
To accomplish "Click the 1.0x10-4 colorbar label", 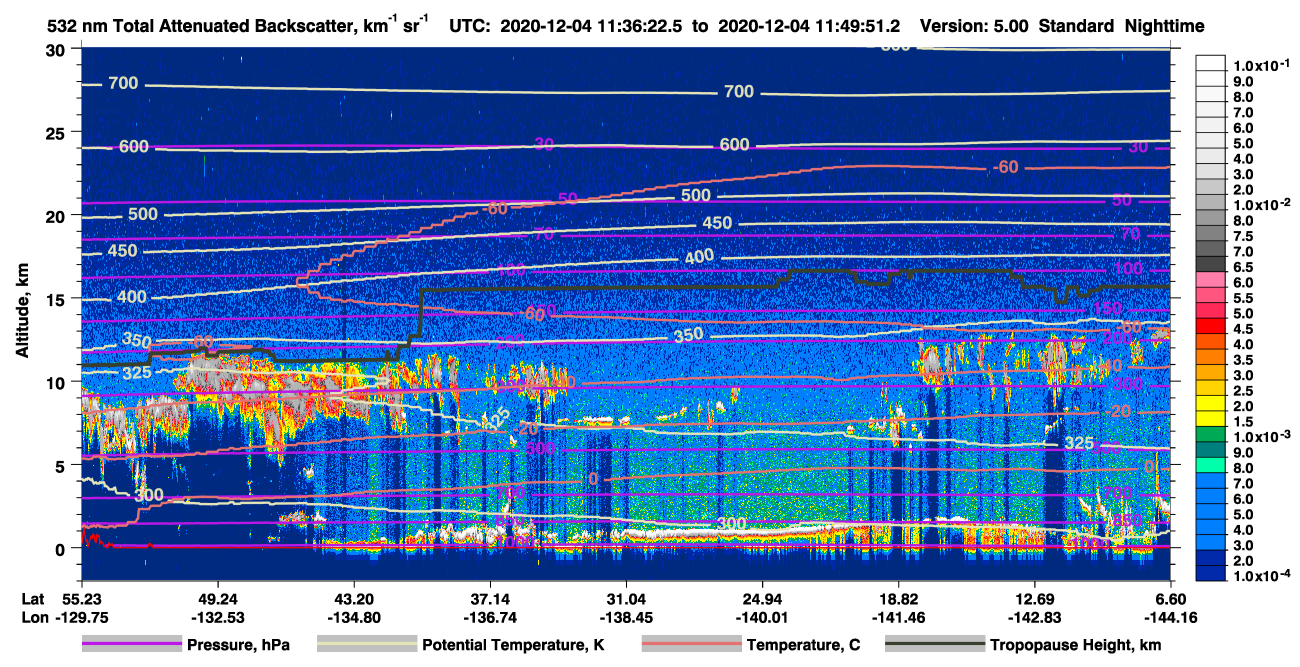I will coord(1262,575).
